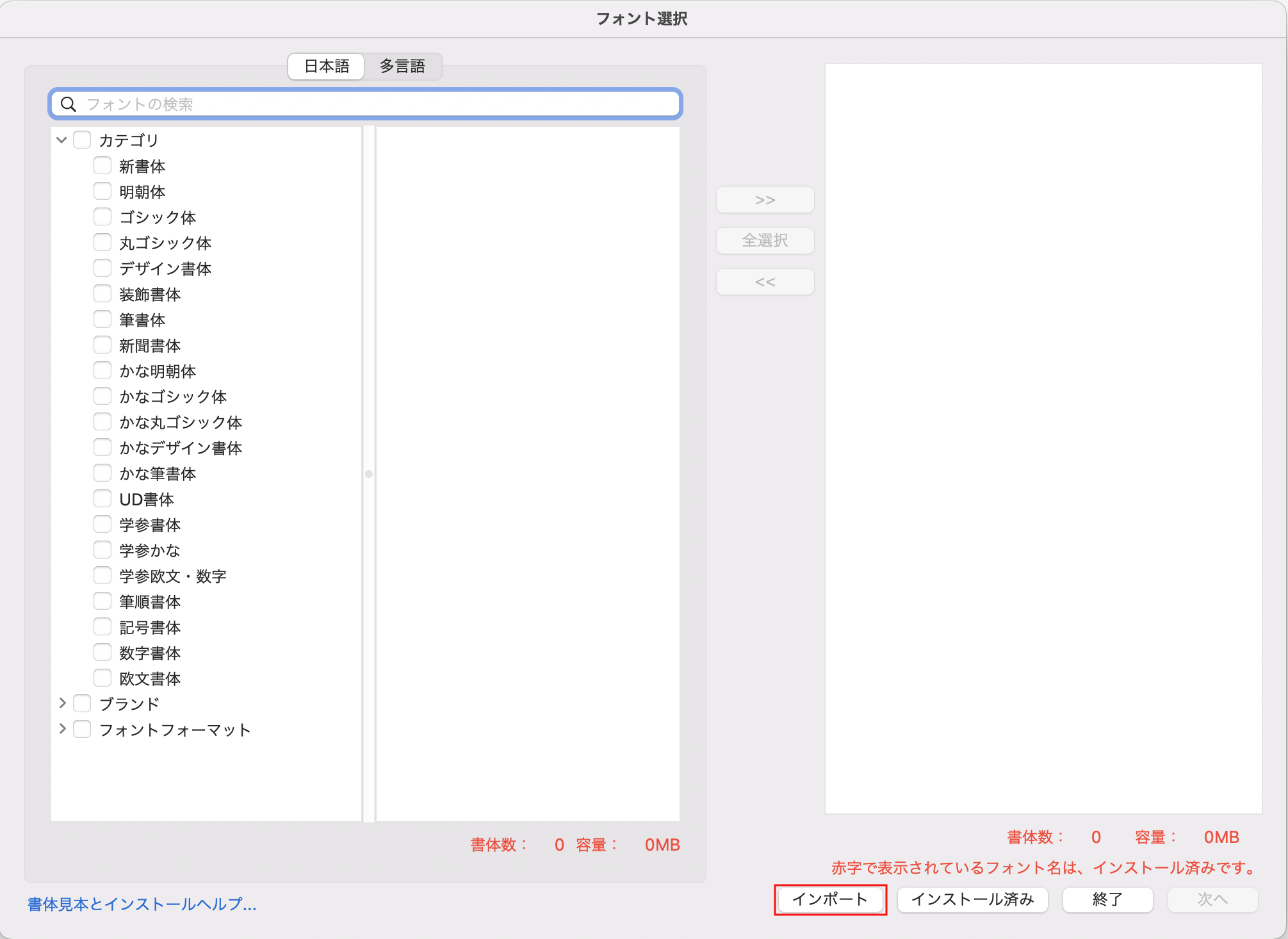This screenshot has height=939, width=1288.
Task: Select the 丸ゴシック体 checkbox
Action: point(102,241)
